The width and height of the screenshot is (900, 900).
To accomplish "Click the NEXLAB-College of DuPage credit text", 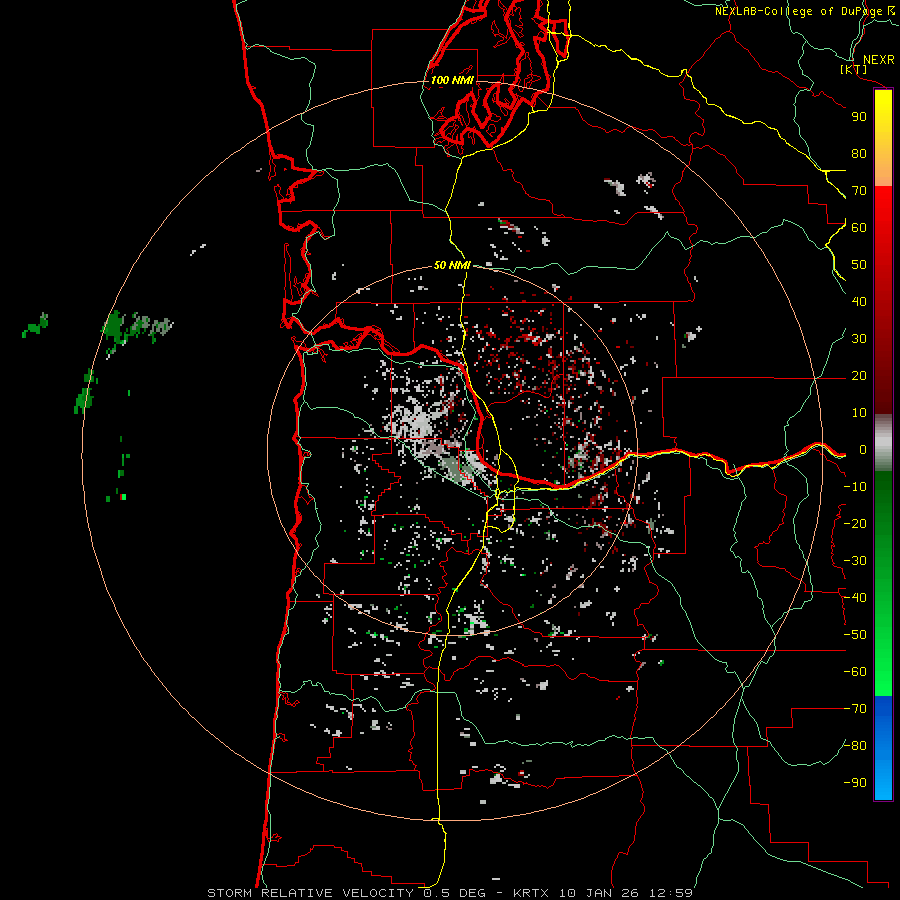I will click(805, 11).
